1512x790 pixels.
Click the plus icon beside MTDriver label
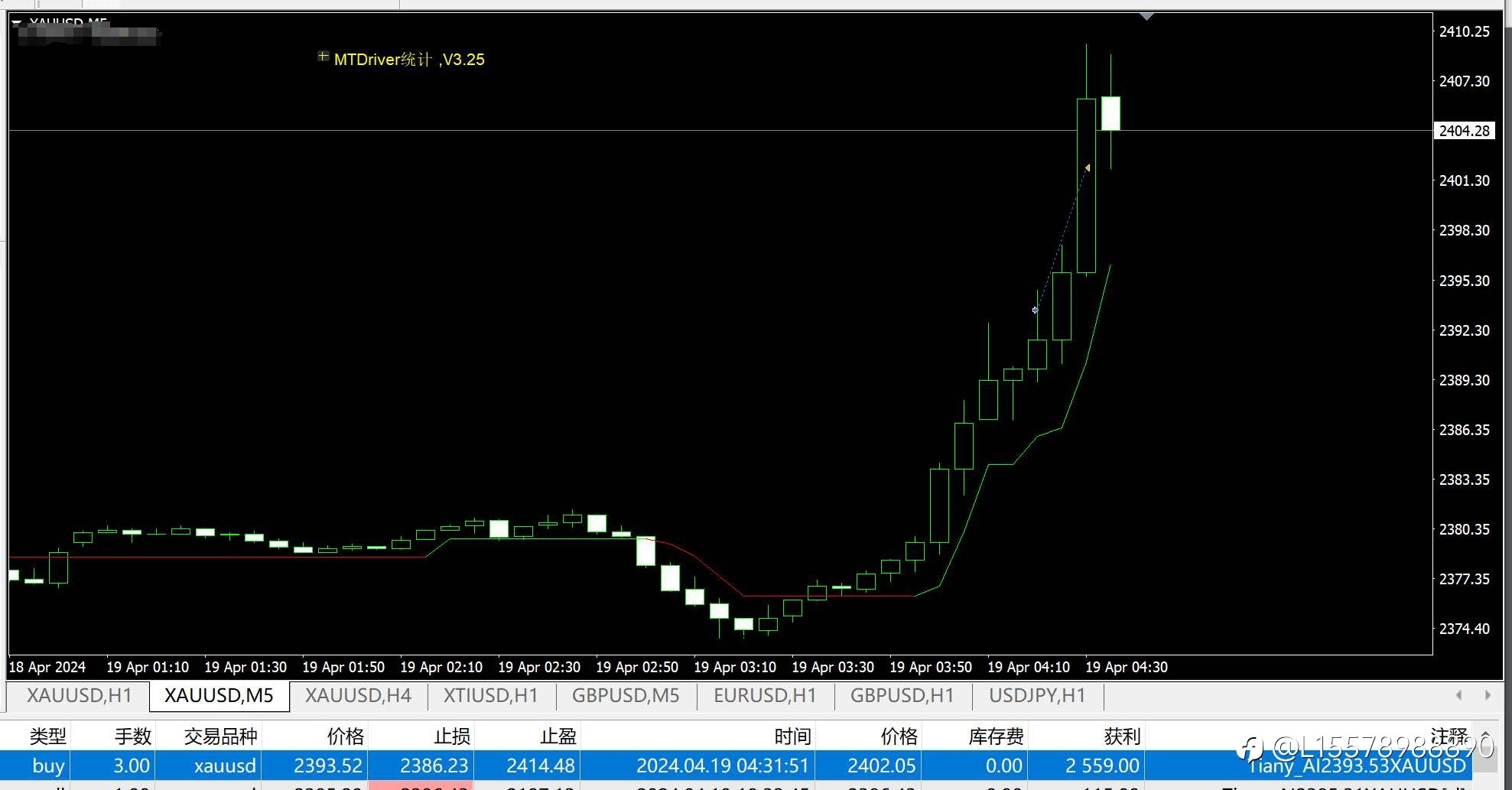(324, 57)
